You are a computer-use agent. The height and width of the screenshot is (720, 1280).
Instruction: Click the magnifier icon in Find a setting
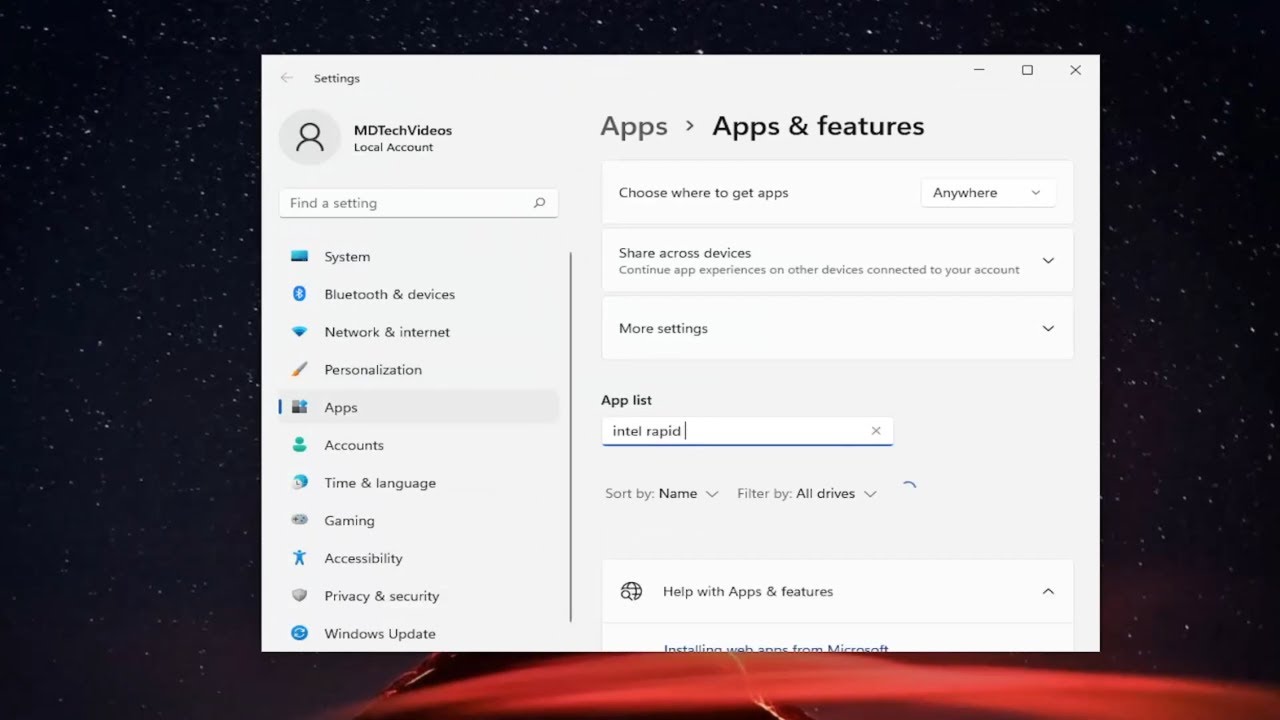pyautogui.click(x=539, y=203)
